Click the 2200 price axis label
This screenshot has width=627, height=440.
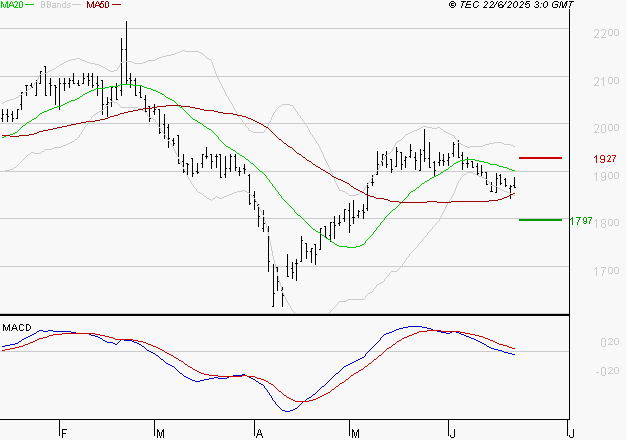pyautogui.click(x=606, y=34)
